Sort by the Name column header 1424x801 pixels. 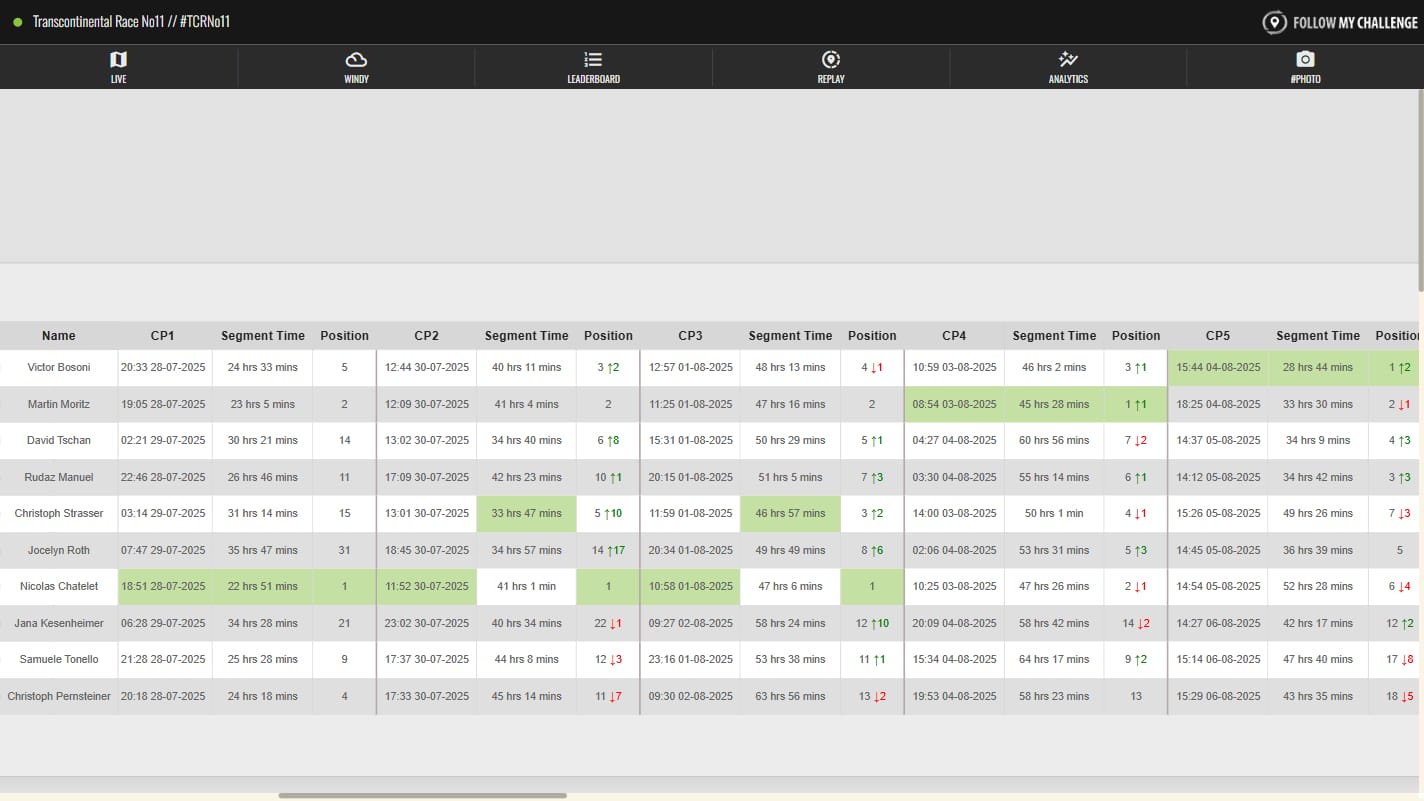(x=59, y=336)
